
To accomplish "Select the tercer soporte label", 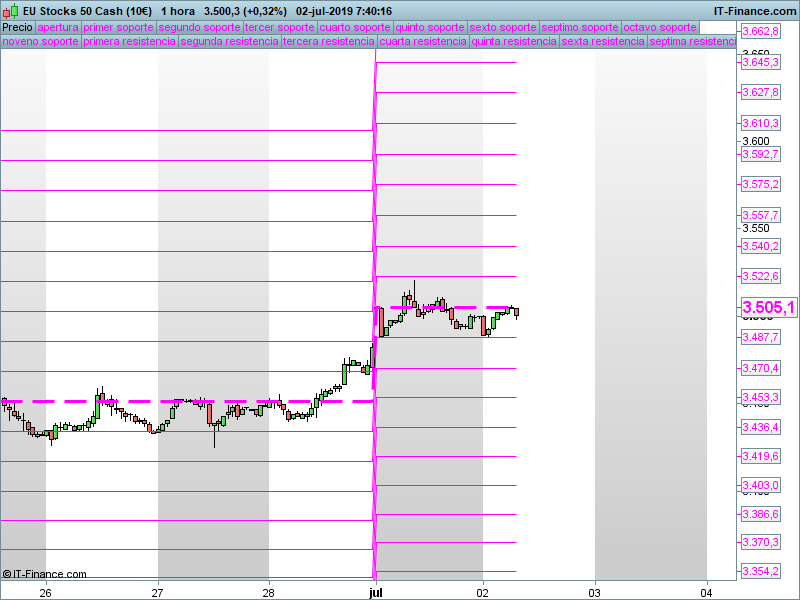I will tap(280, 28).
